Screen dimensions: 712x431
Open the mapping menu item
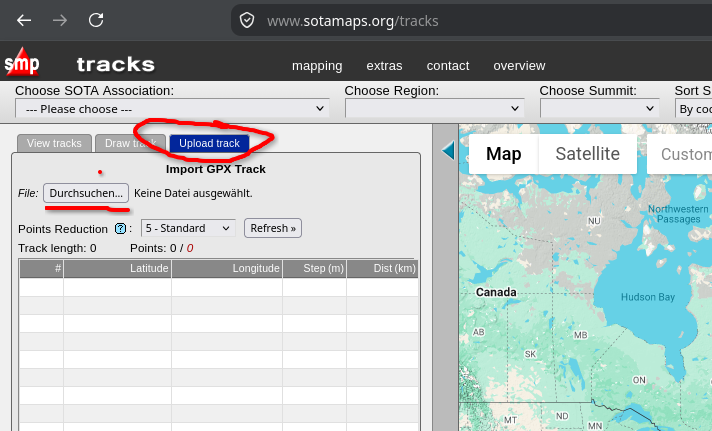(x=317, y=66)
